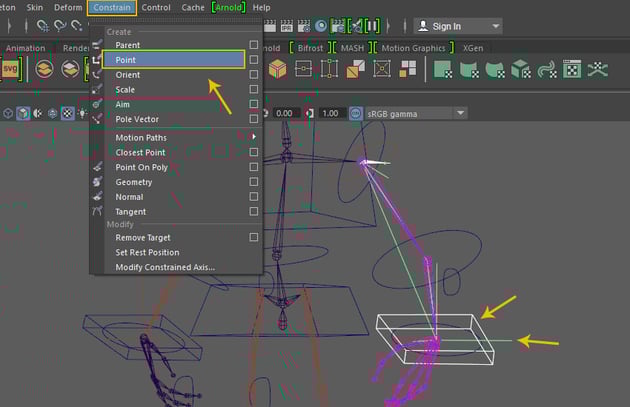Select Orient from the Constrain menu
The height and width of the screenshot is (407, 630).
coord(128,75)
